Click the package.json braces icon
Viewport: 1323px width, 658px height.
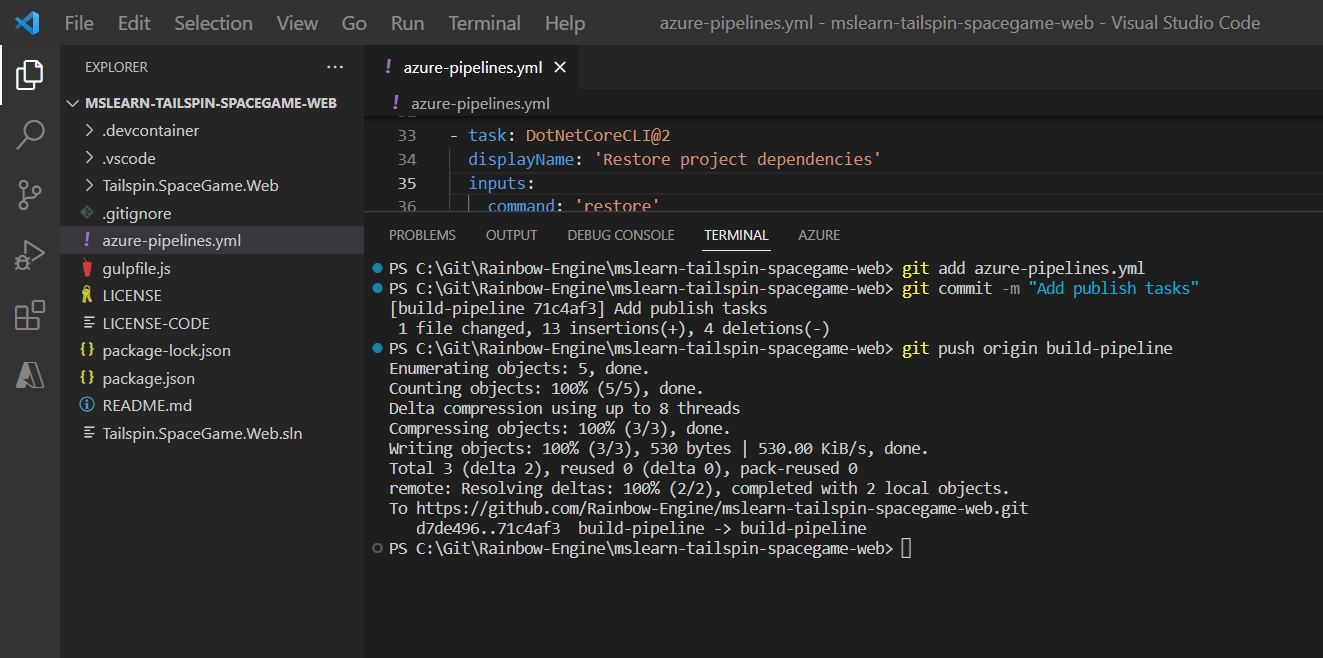87,379
